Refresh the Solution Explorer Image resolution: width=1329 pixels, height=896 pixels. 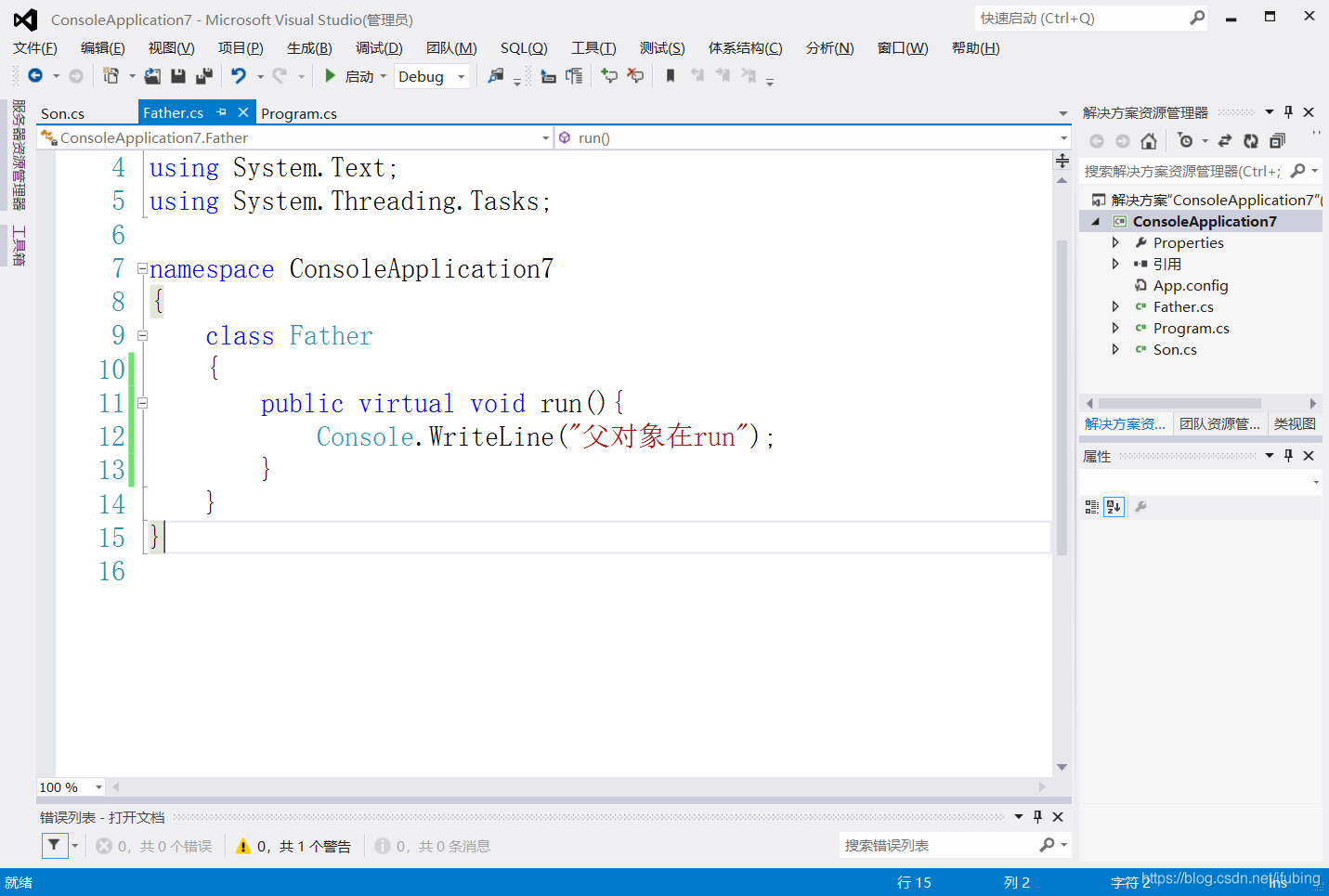coord(1251,140)
